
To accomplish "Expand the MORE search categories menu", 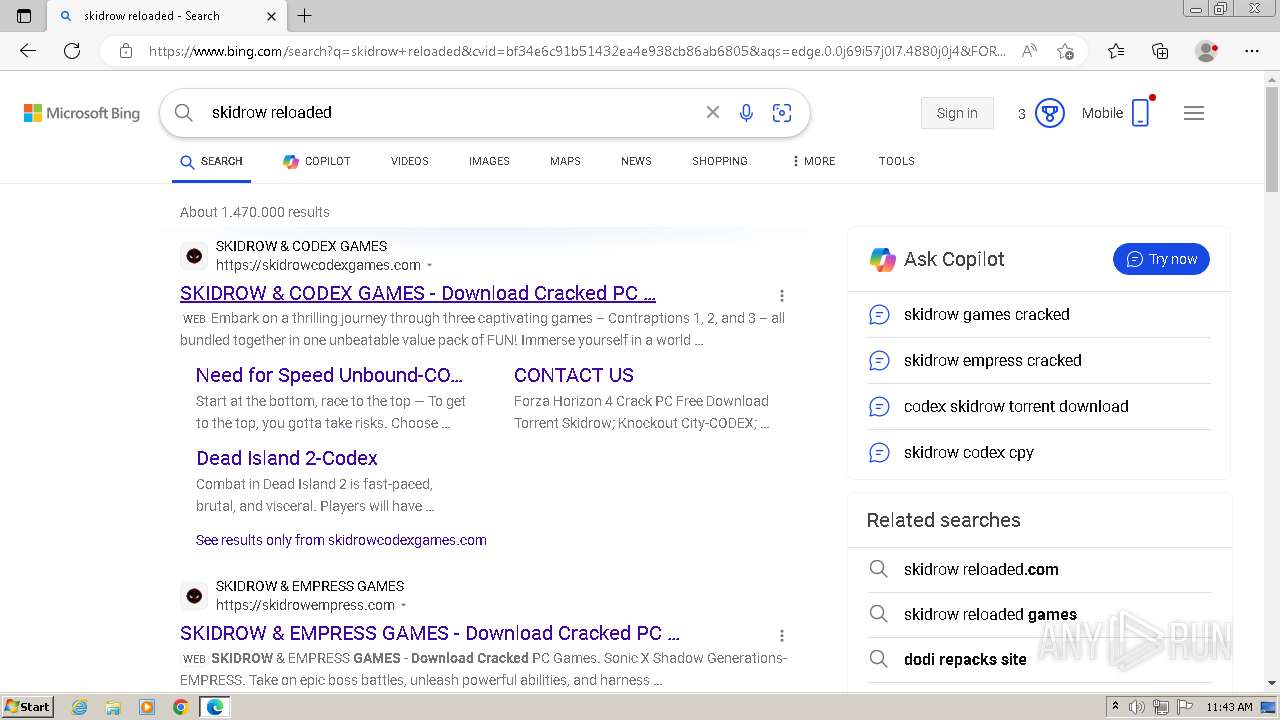I will [813, 161].
